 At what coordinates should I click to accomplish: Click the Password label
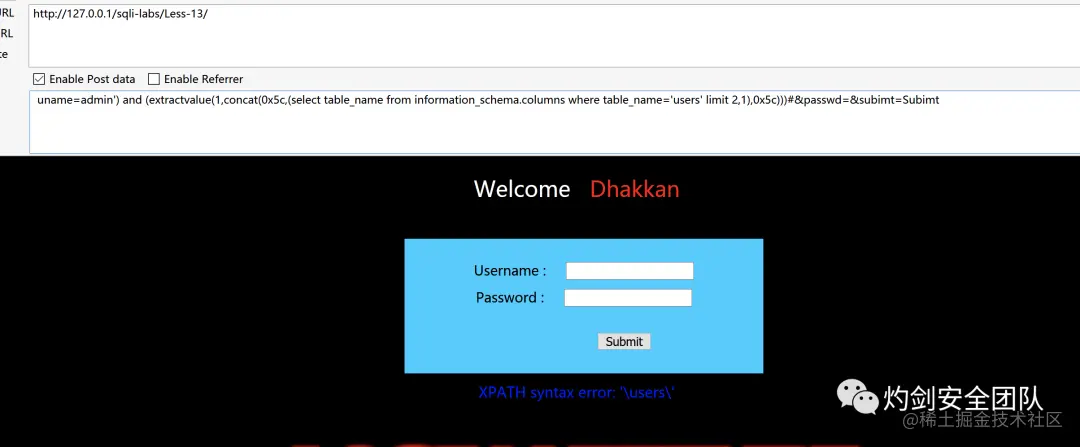click(510, 298)
